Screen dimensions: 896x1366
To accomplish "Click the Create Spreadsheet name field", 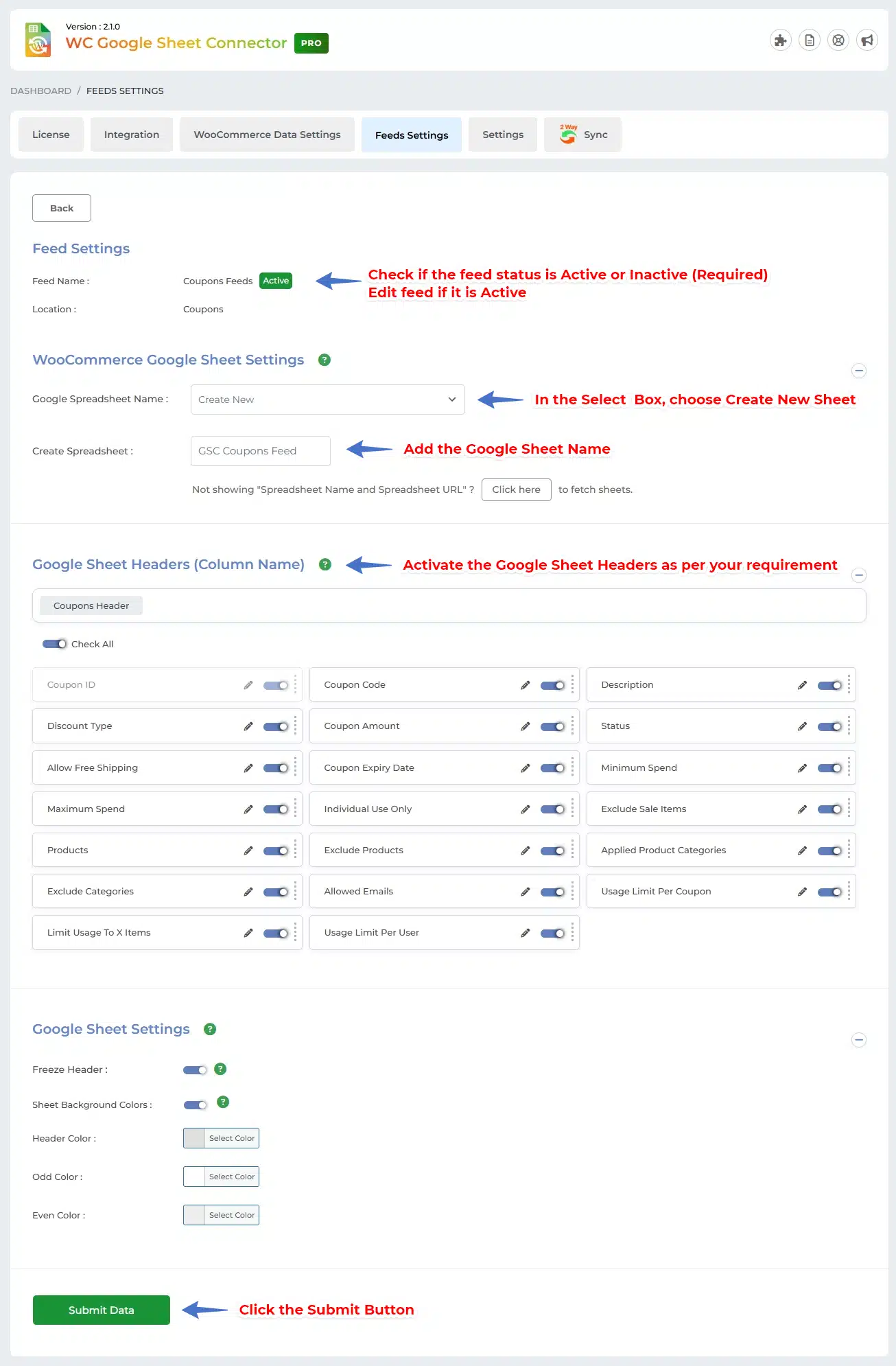I will click(260, 451).
